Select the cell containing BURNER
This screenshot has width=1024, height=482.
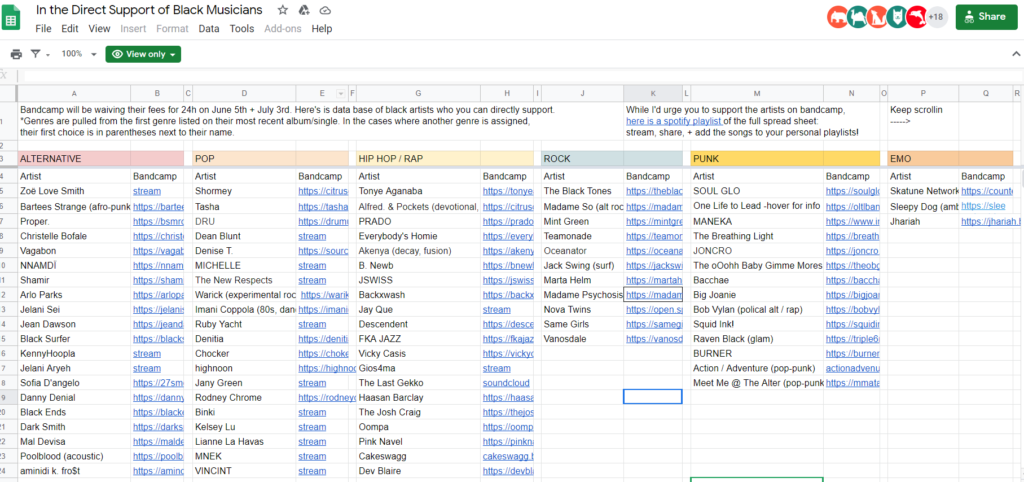tap(757, 353)
